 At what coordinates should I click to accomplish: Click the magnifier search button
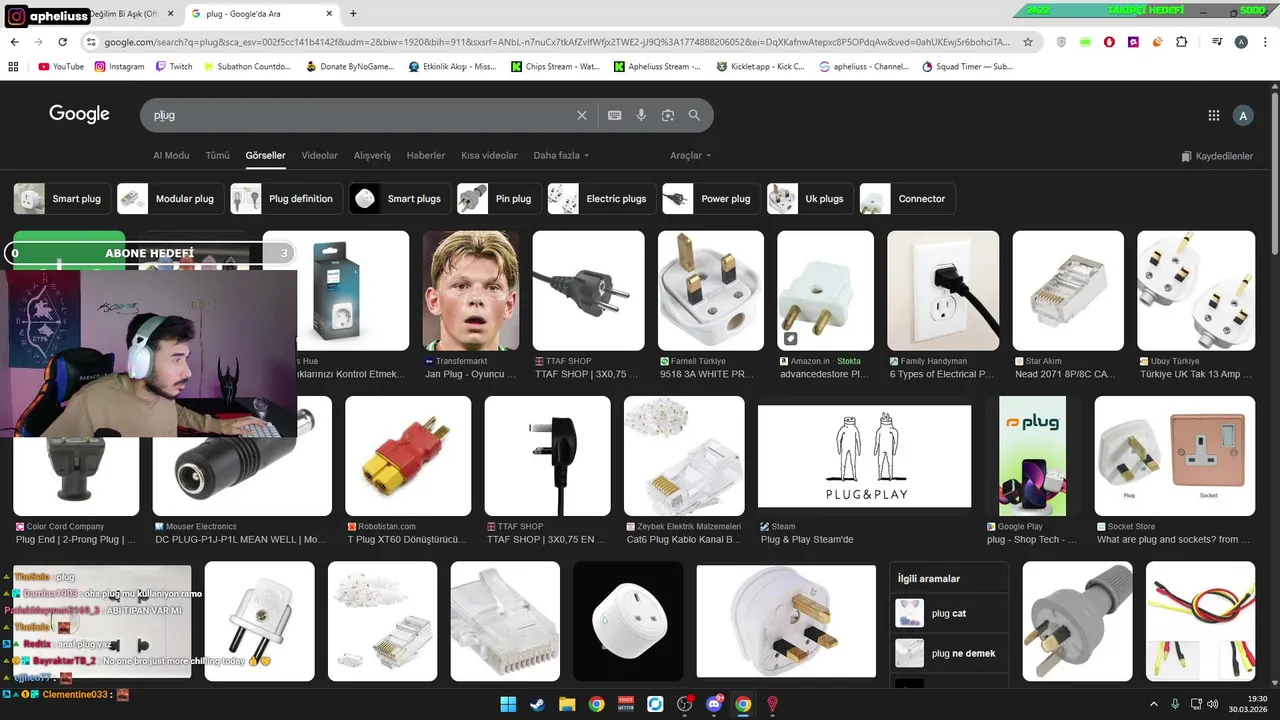[694, 115]
